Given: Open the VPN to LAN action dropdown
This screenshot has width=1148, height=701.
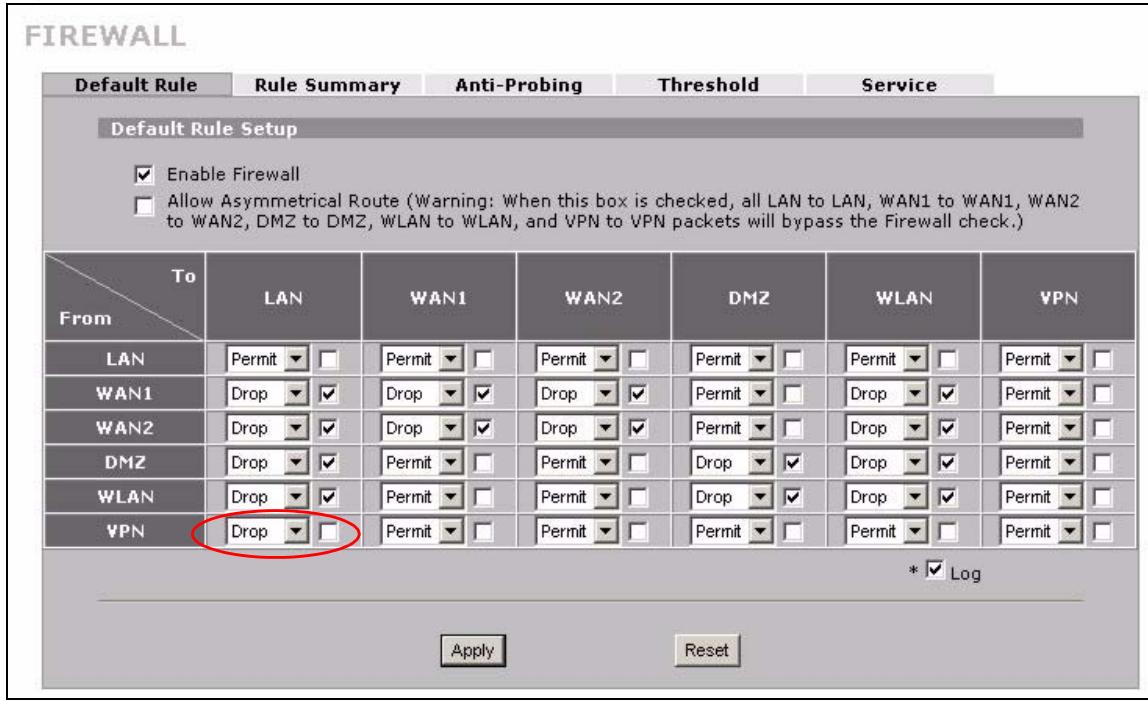Looking at the screenshot, I should [267, 531].
